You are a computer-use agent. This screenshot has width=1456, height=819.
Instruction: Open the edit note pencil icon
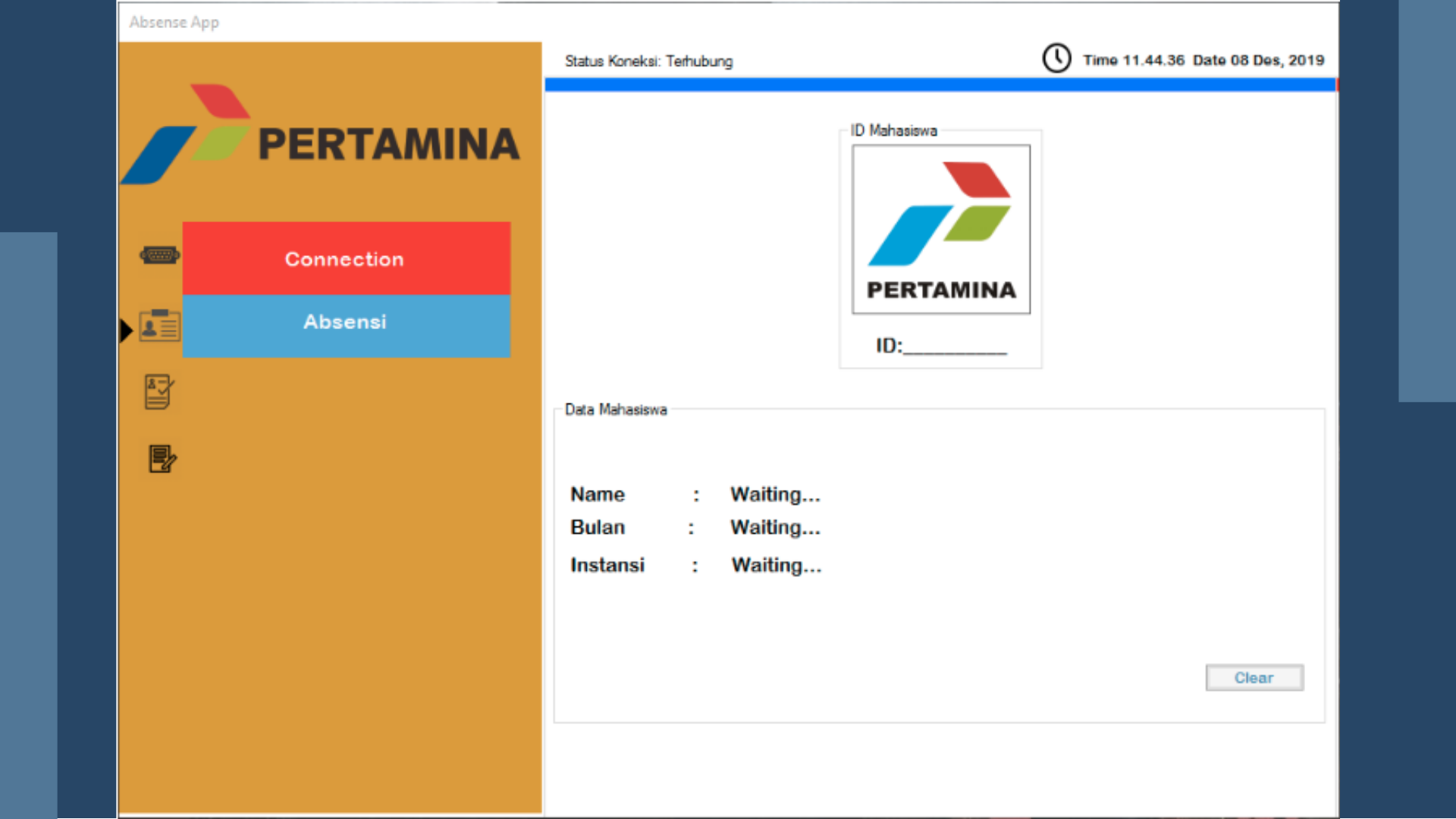click(x=162, y=459)
